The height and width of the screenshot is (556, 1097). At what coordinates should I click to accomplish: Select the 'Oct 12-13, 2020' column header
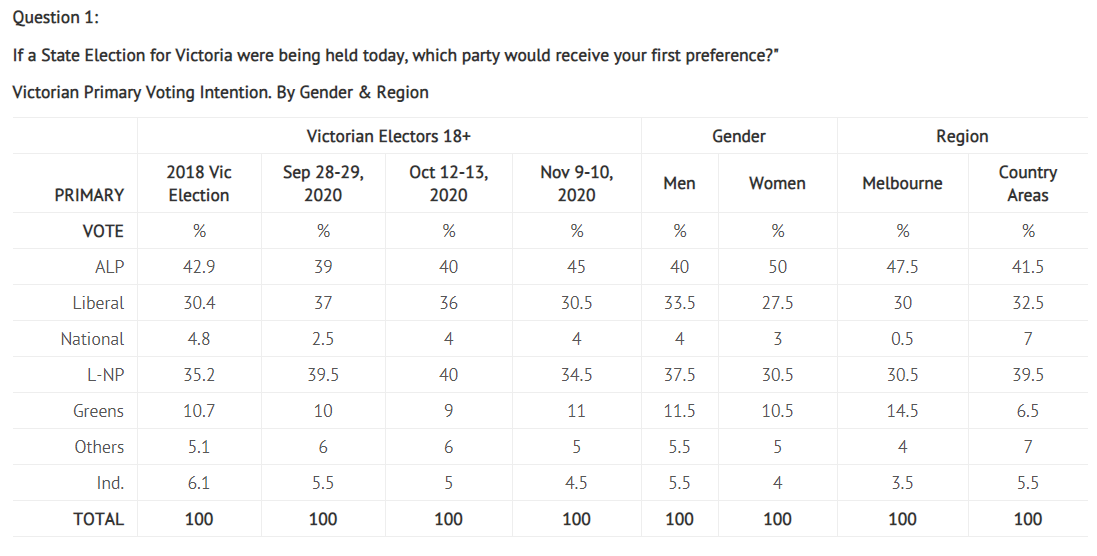tap(449, 184)
